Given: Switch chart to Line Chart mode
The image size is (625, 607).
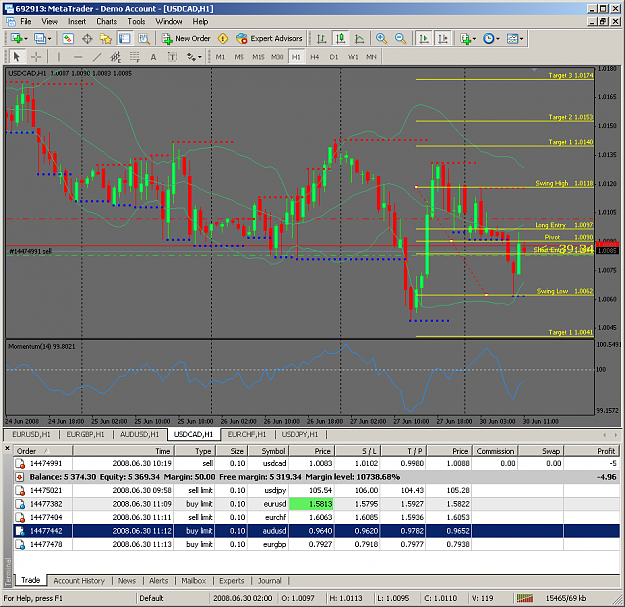Looking at the screenshot, I should click(x=360, y=39).
